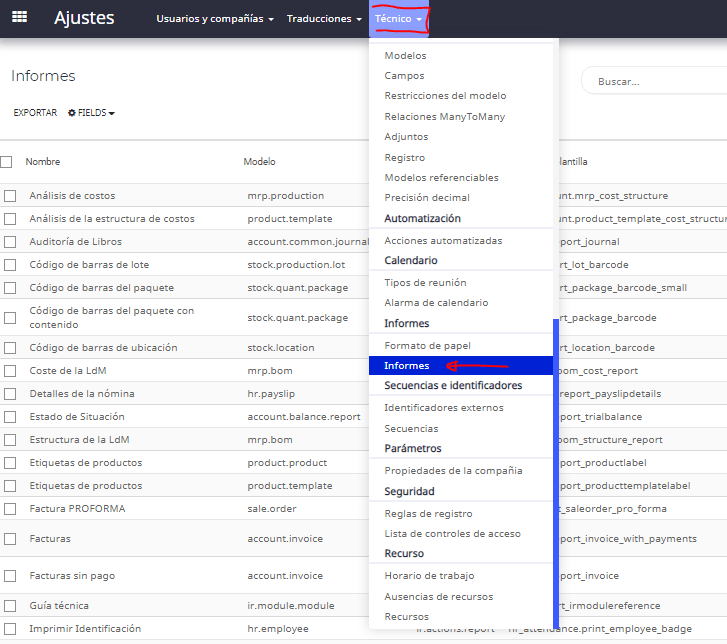Viewport: 727px width, 644px height.
Task: Select Campos menu entry
Action: tap(404, 76)
